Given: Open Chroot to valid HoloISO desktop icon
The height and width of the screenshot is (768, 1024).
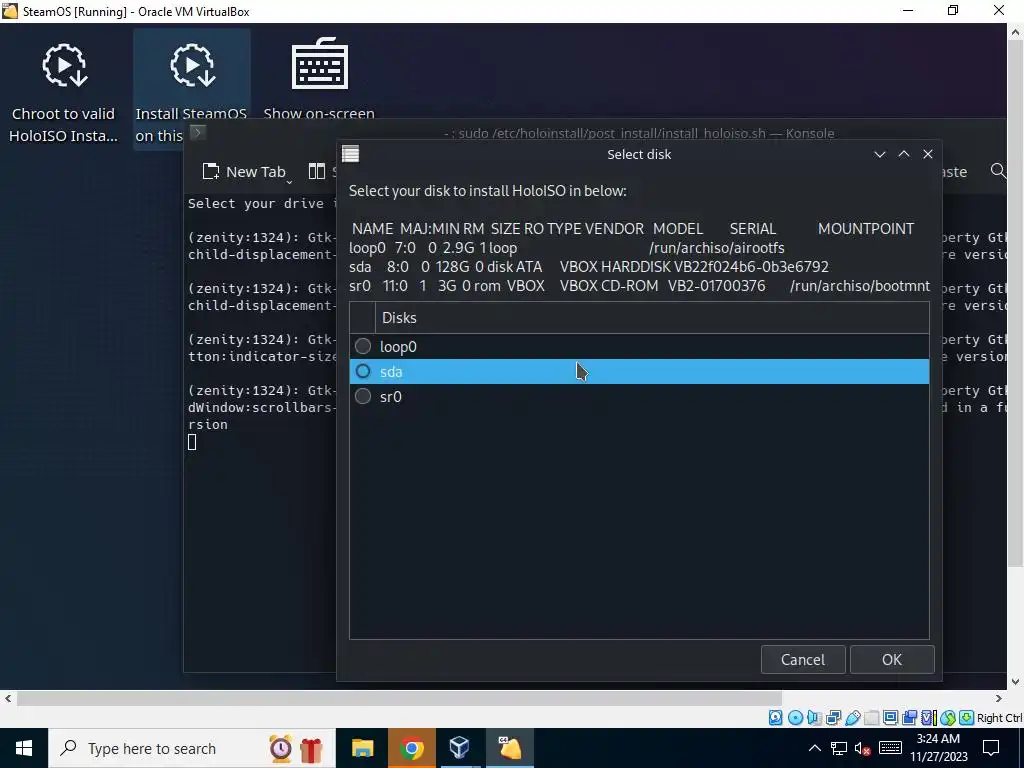Looking at the screenshot, I should tap(63, 91).
